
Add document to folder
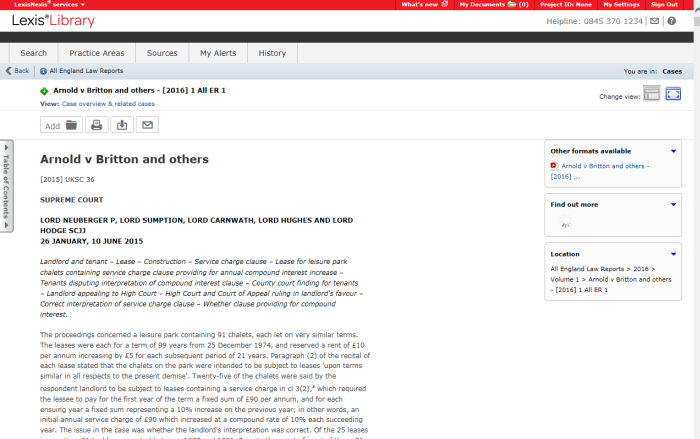pos(60,125)
